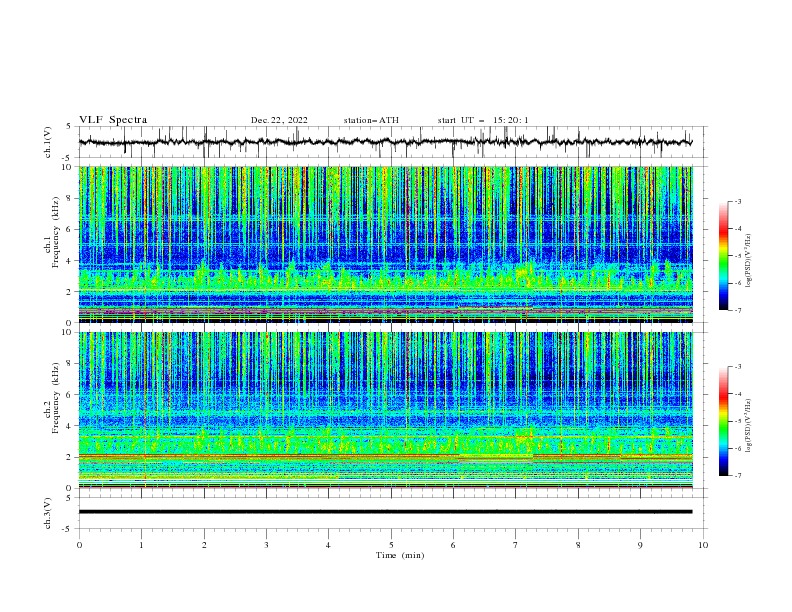Image resolution: width=792 pixels, height=612 pixels.
Task: Click time-axis tick label 6
Action: [x=453, y=545]
